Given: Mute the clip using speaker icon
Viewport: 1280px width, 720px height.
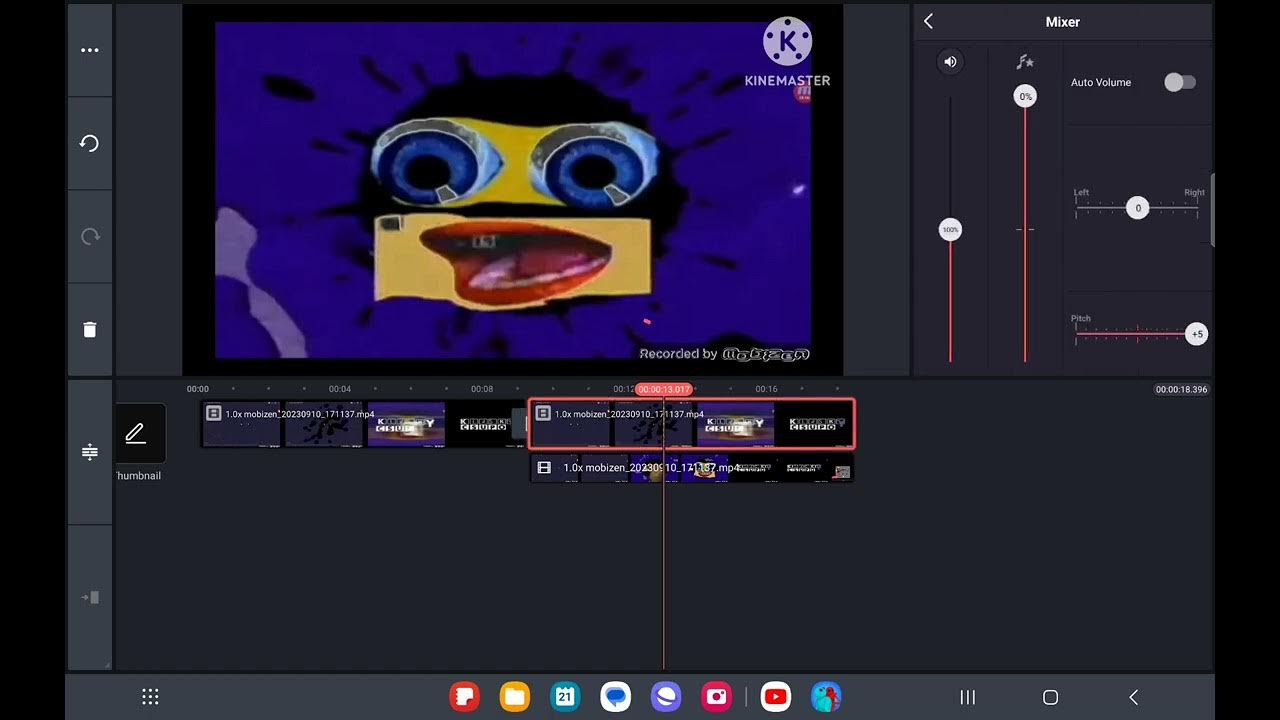Looking at the screenshot, I should click(950, 62).
